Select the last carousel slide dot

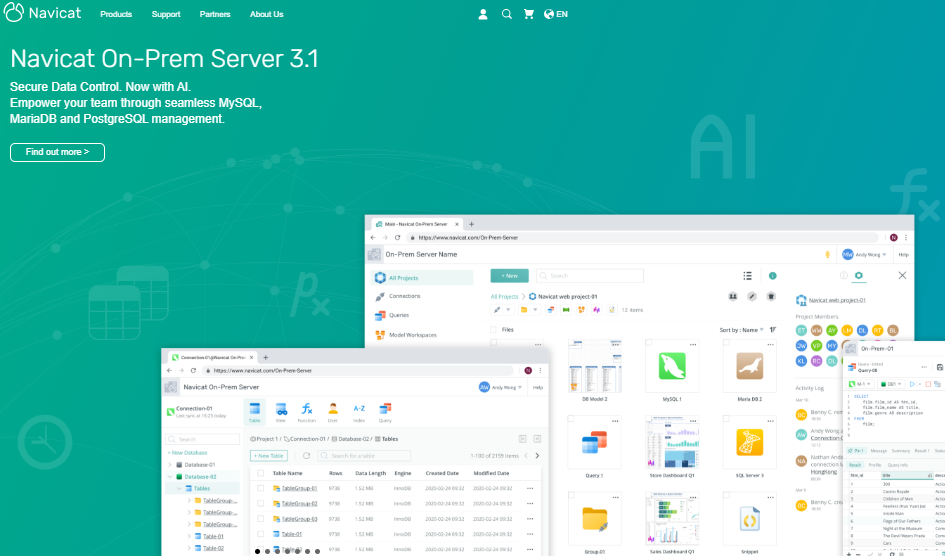[317, 551]
